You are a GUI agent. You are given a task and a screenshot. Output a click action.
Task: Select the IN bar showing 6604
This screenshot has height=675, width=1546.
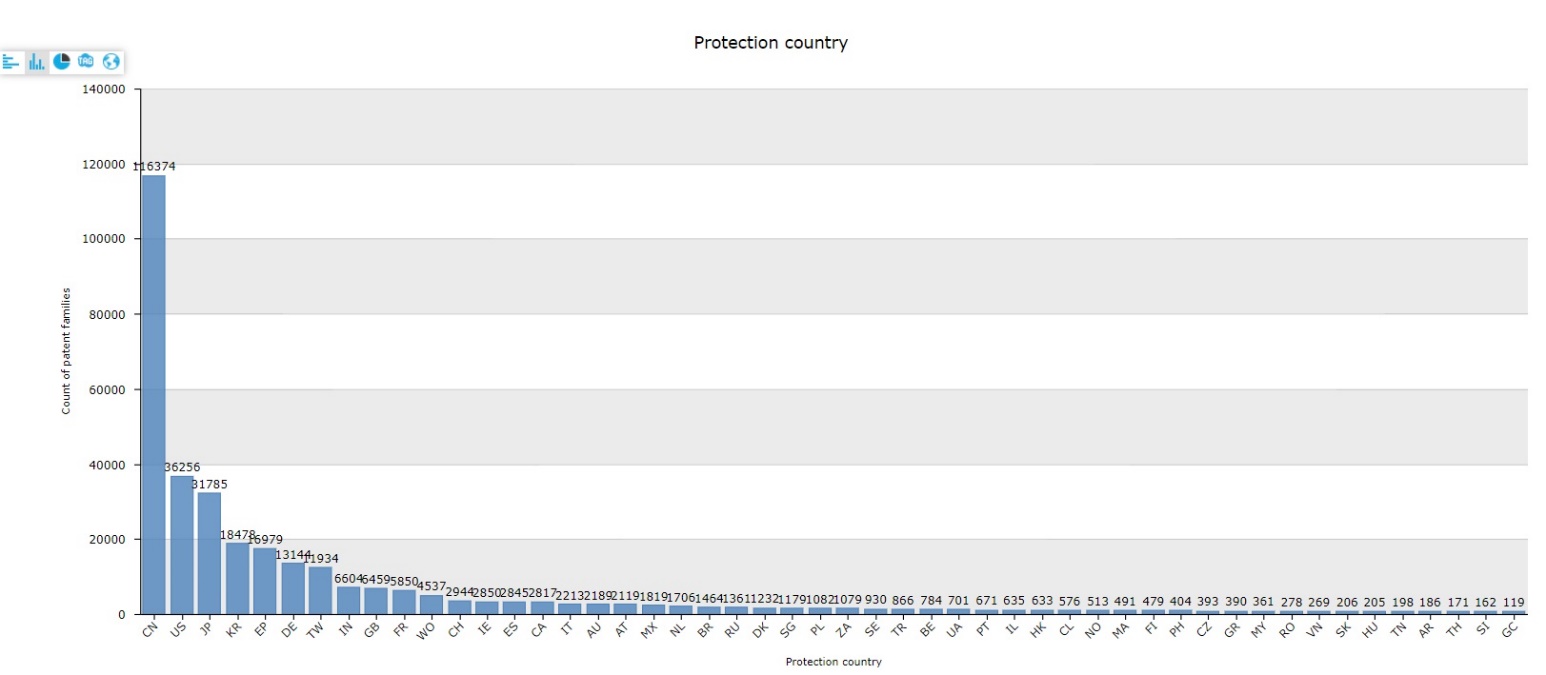(x=348, y=600)
